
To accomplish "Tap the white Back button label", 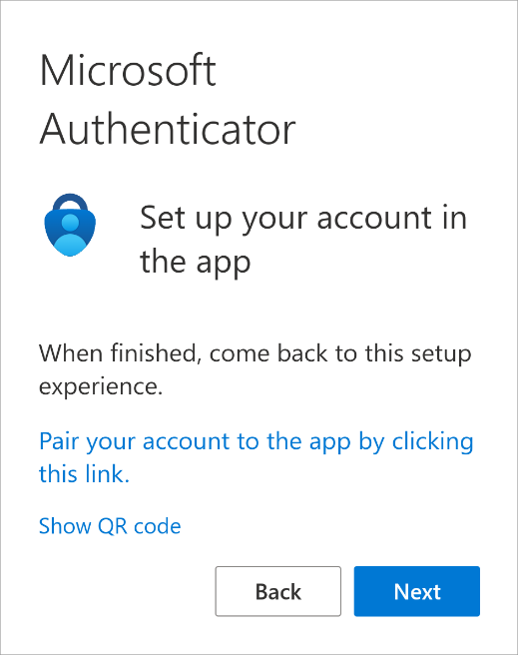I will 278,592.
